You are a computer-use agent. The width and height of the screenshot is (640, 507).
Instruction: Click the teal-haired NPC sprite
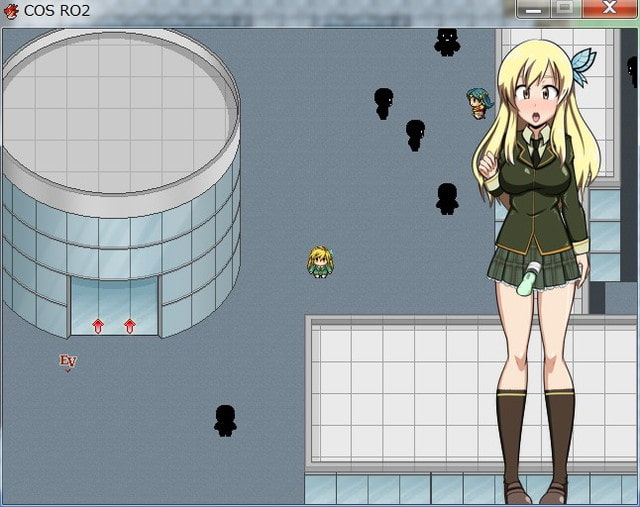[480, 104]
